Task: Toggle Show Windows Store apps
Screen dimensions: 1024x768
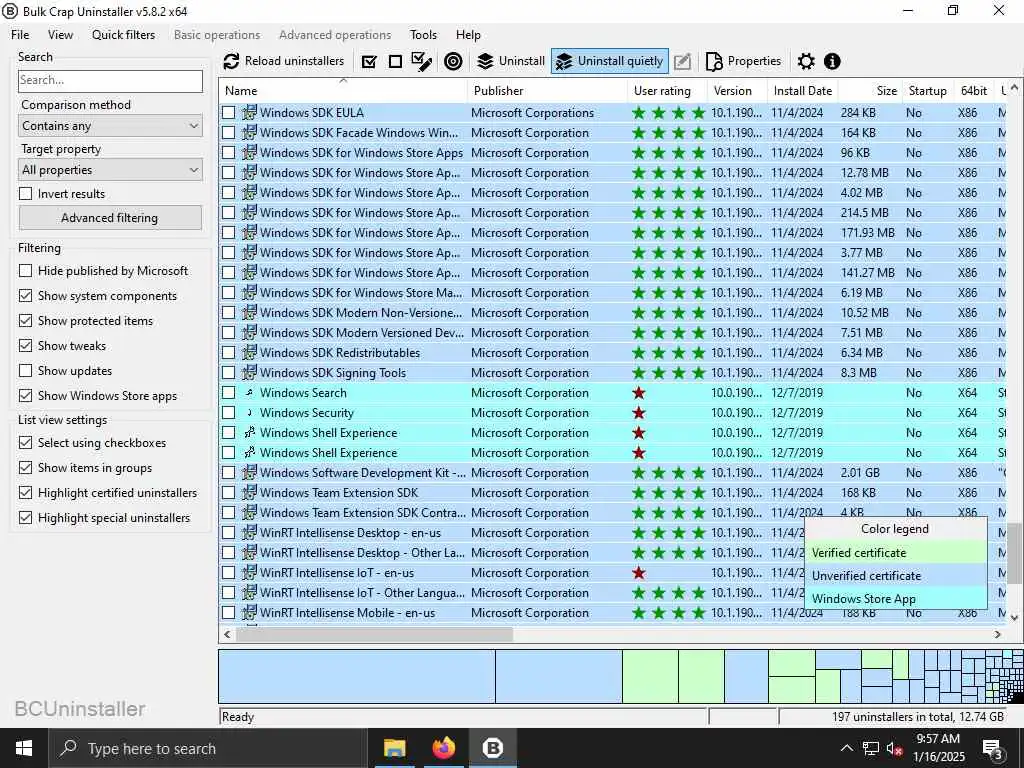Action: pyautogui.click(x=25, y=396)
